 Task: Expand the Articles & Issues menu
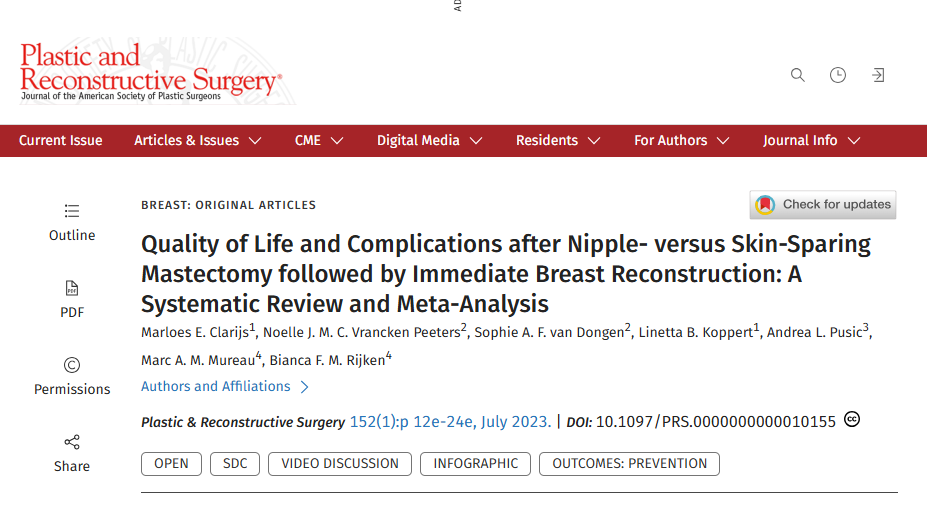(197, 141)
